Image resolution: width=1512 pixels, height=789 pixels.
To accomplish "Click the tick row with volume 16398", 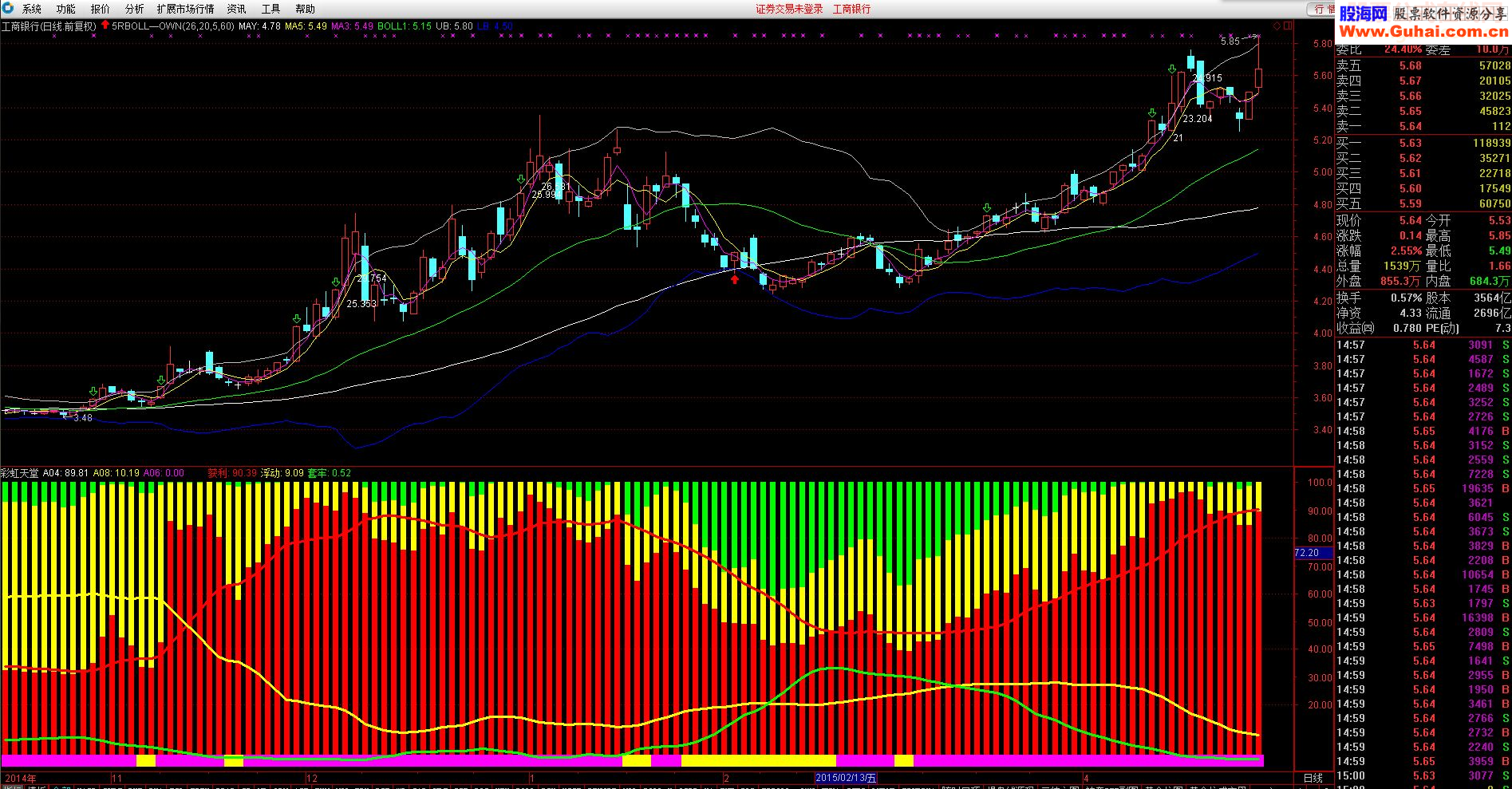I will pos(1423,617).
